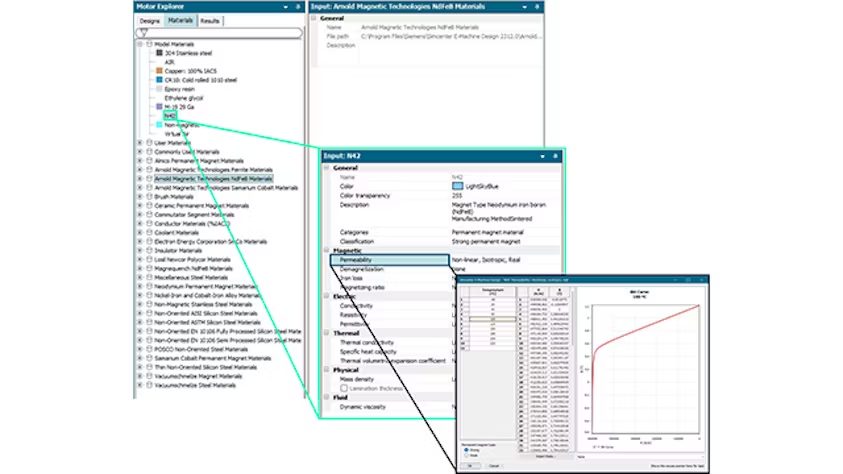Click the Copper: 100% IACS orange icon
Image resolution: width=843 pixels, height=474 pixels.
[x=159, y=71]
